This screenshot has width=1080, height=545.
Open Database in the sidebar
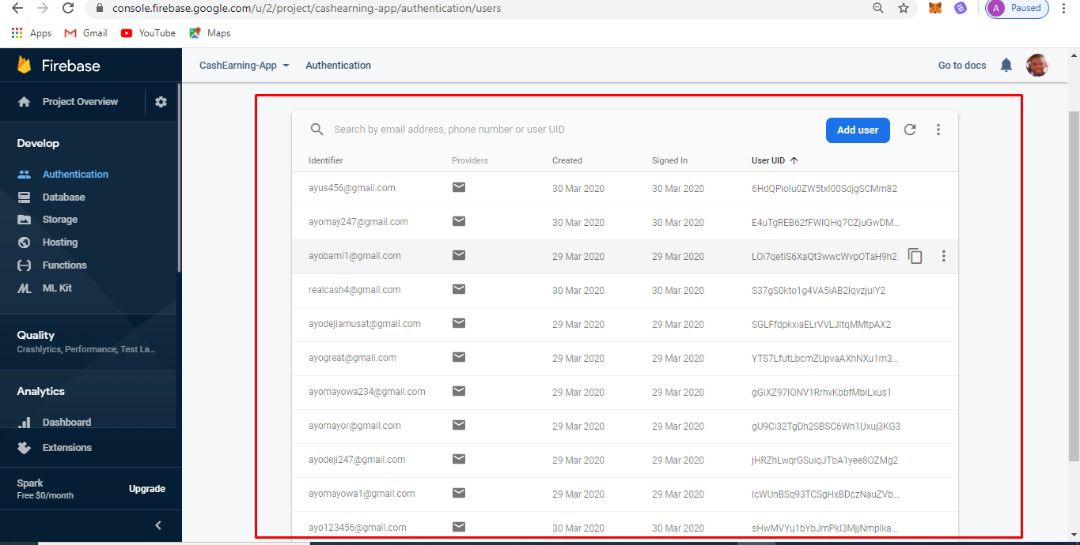63,197
